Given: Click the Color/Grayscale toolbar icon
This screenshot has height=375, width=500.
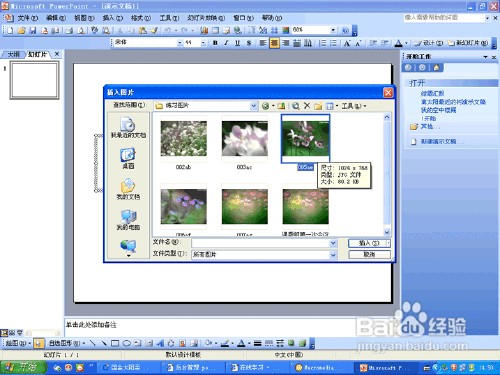Looking at the screenshot, I should pos(286,31).
